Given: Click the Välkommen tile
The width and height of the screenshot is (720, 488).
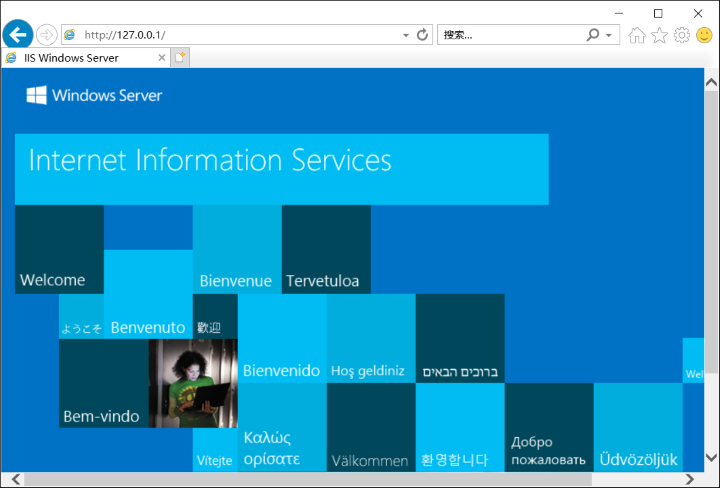Looking at the screenshot, I should point(371,427).
